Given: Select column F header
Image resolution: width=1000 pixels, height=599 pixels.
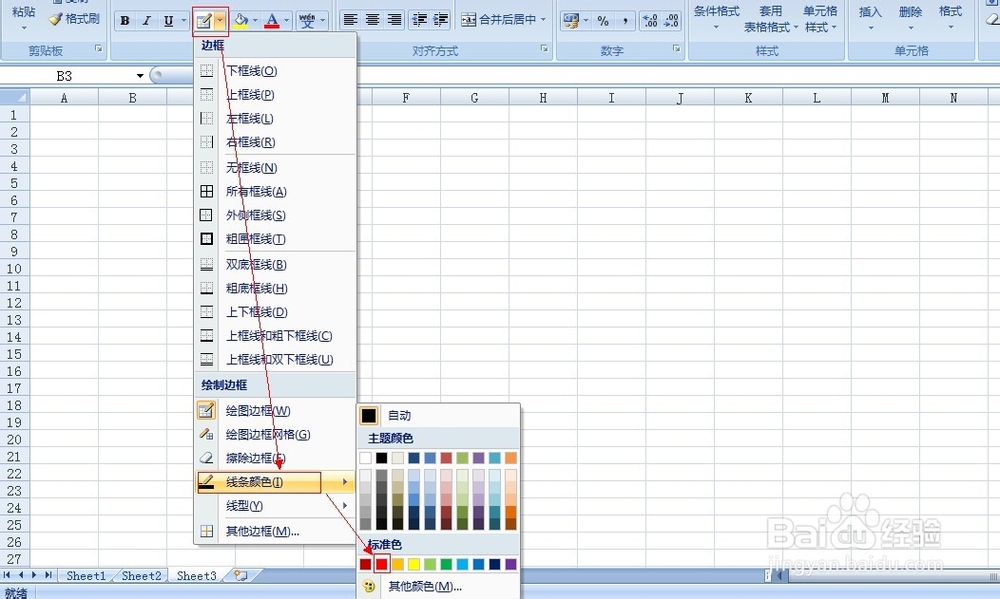Looking at the screenshot, I should [x=406, y=98].
